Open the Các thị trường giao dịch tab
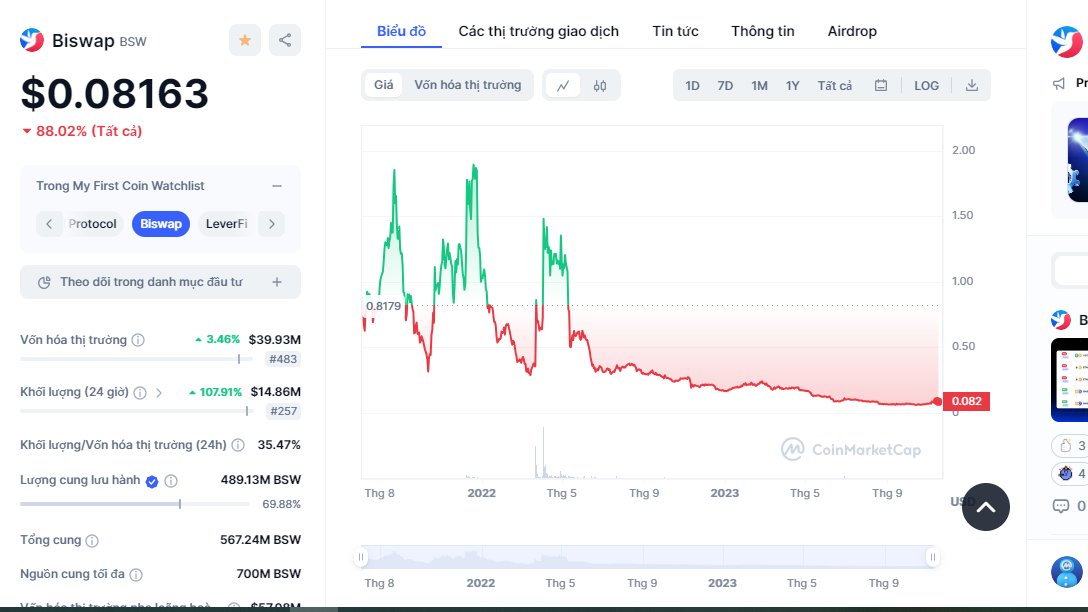 [x=538, y=31]
